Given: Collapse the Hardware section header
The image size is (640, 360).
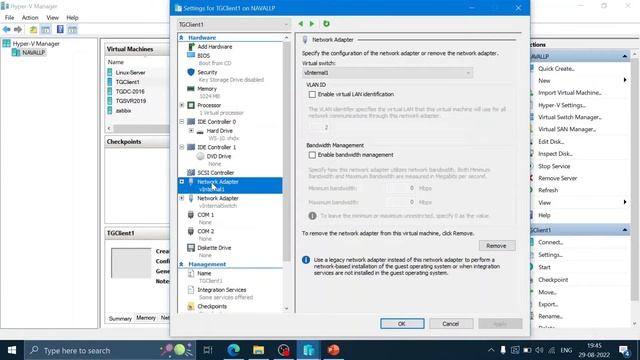Looking at the screenshot, I should [x=181, y=38].
